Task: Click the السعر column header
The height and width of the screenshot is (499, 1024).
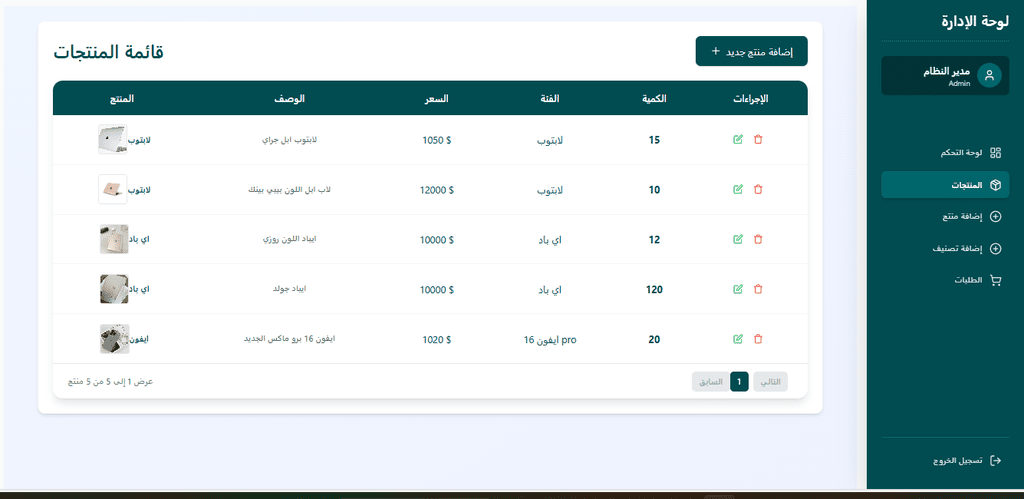Action: point(437,99)
